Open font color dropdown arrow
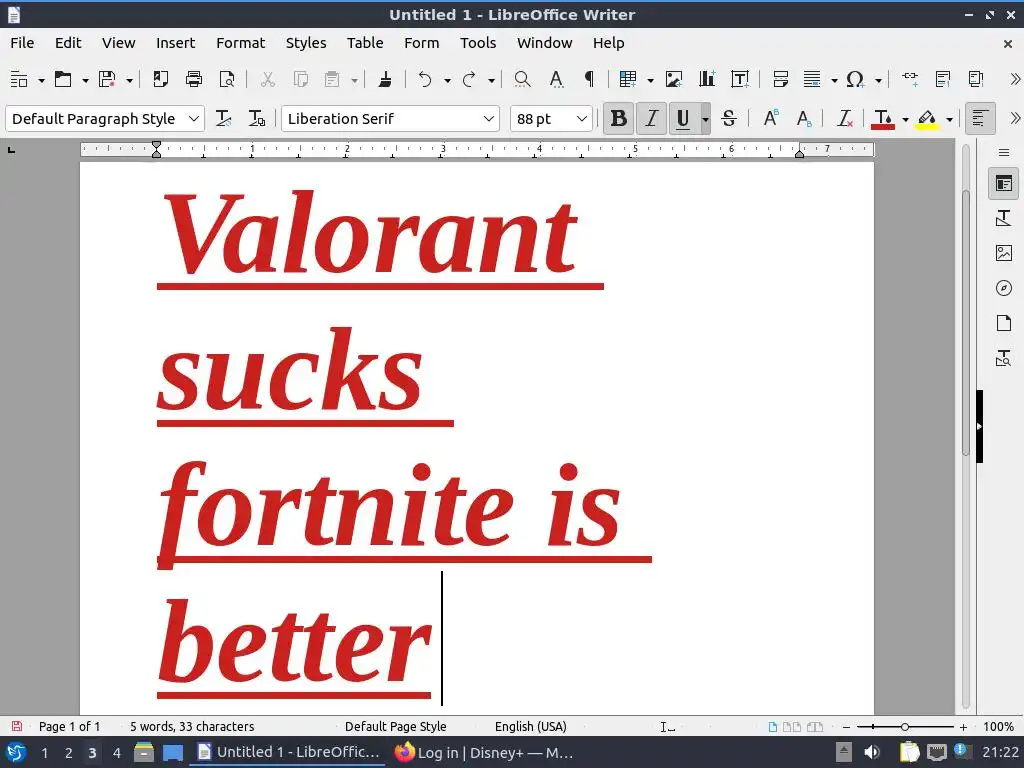This screenshot has height=768, width=1024. coord(905,120)
